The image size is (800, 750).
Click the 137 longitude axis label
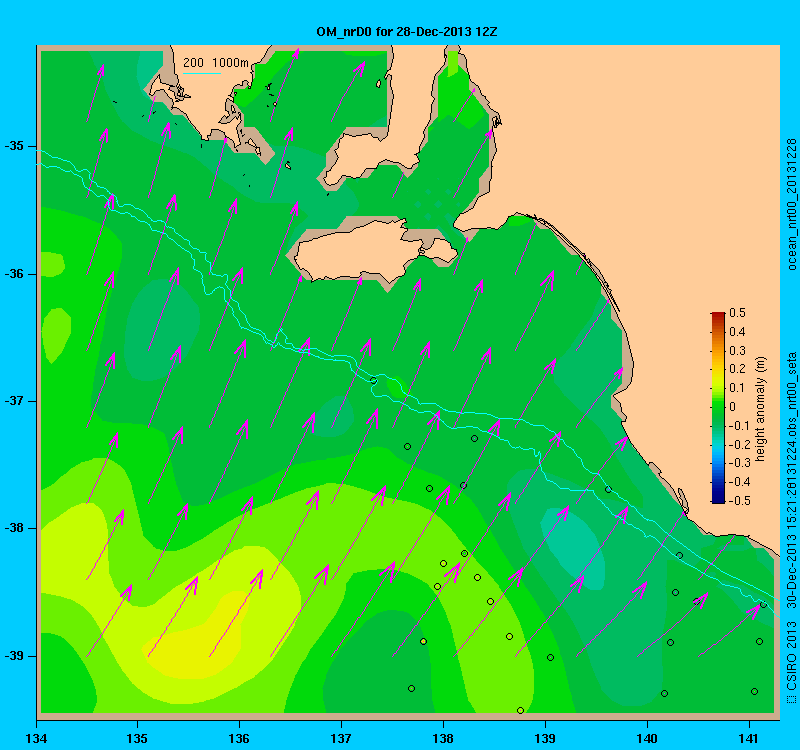tap(341, 739)
